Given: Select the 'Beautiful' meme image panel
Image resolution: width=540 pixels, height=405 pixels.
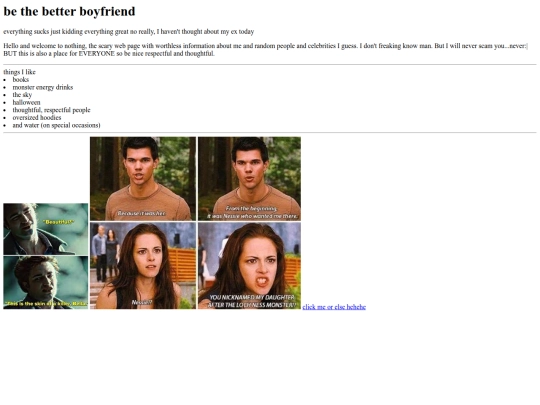Looking at the screenshot, I should coord(46,229).
